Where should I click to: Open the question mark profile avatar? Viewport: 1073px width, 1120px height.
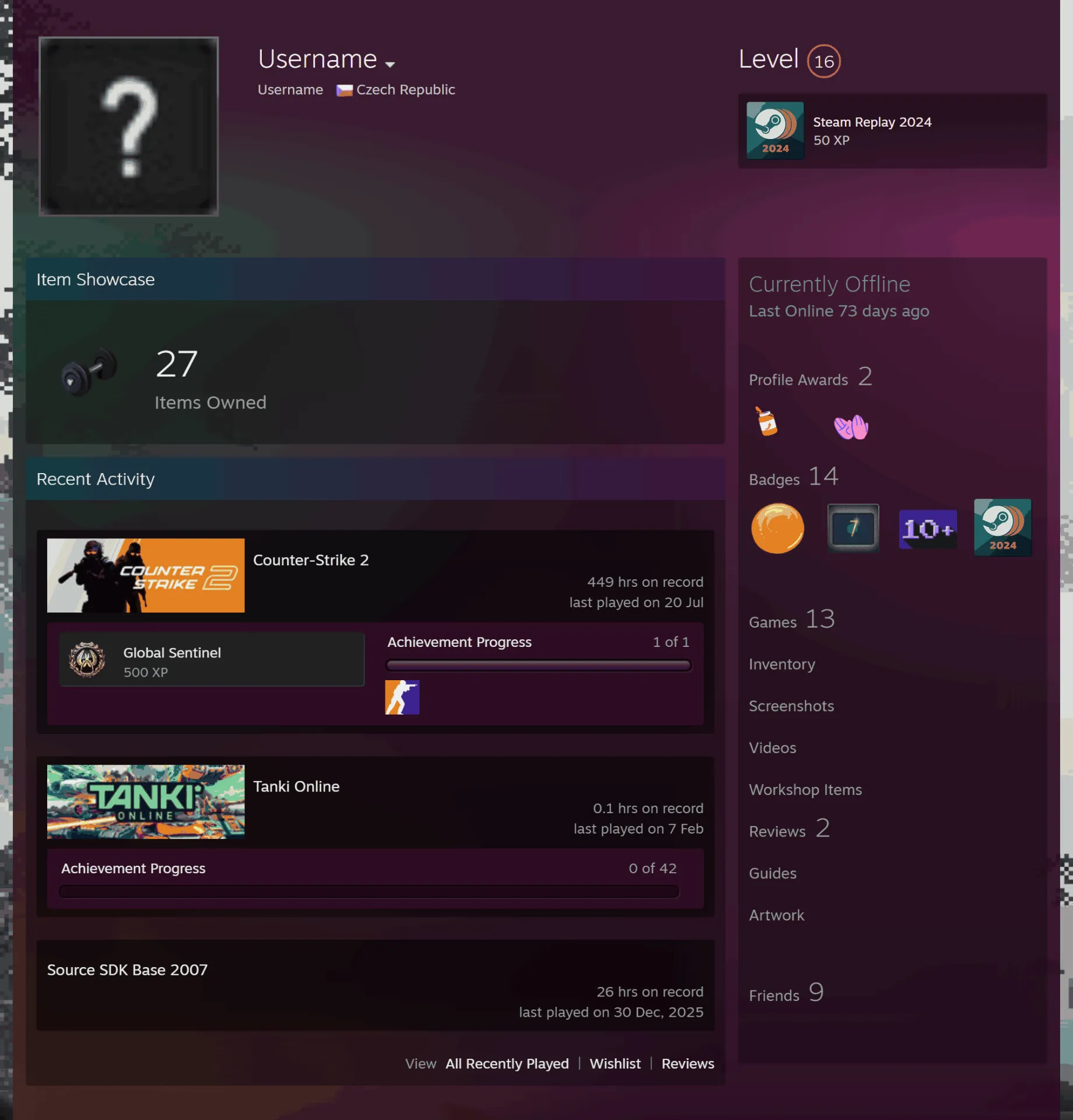[x=128, y=127]
